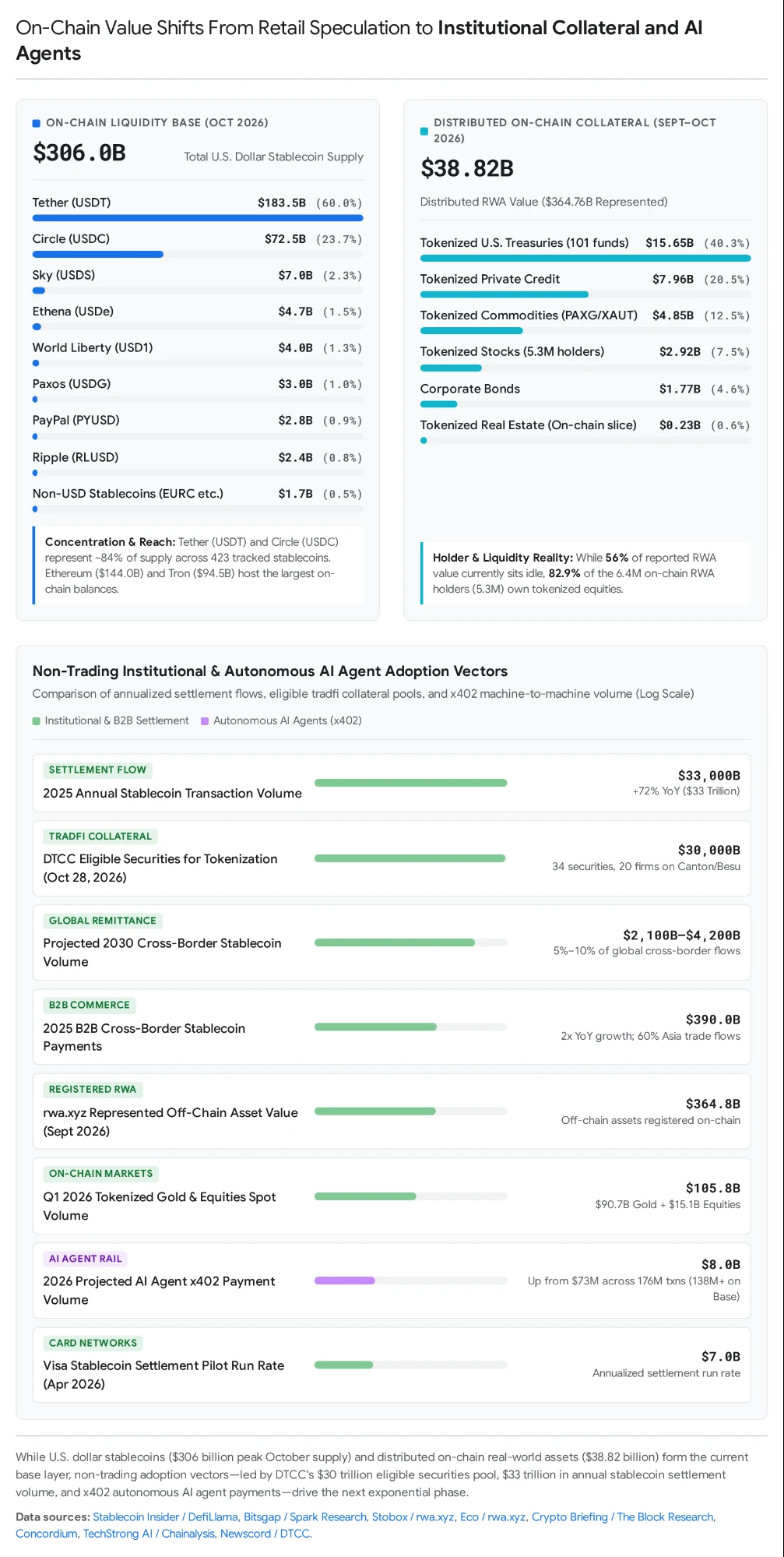This screenshot has width=784, height=1557.
Task: Open the Eco / rwa.xyz source link
Action: 493,1516
